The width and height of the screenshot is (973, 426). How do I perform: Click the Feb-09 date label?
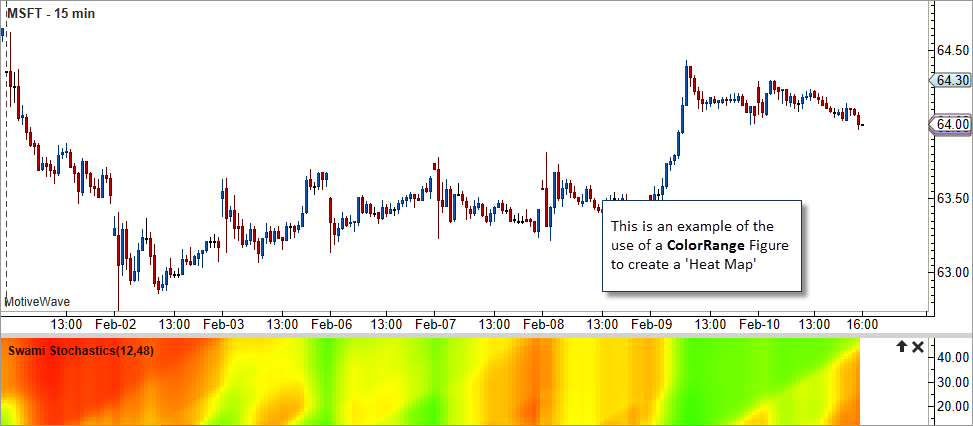pos(651,324)
